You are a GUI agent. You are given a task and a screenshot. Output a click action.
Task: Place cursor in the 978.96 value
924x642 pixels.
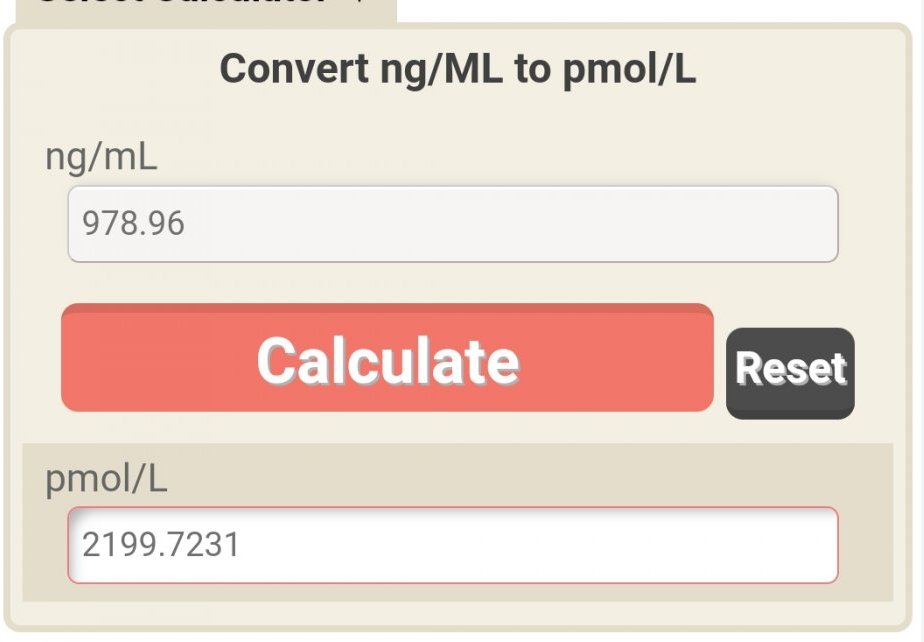click(134, 223)
